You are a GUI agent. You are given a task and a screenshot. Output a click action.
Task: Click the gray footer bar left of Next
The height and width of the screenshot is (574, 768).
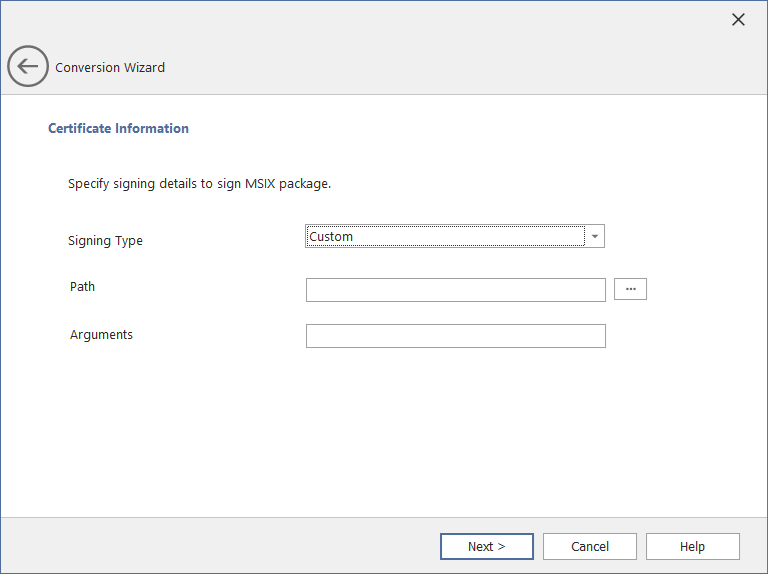point(220,546)
